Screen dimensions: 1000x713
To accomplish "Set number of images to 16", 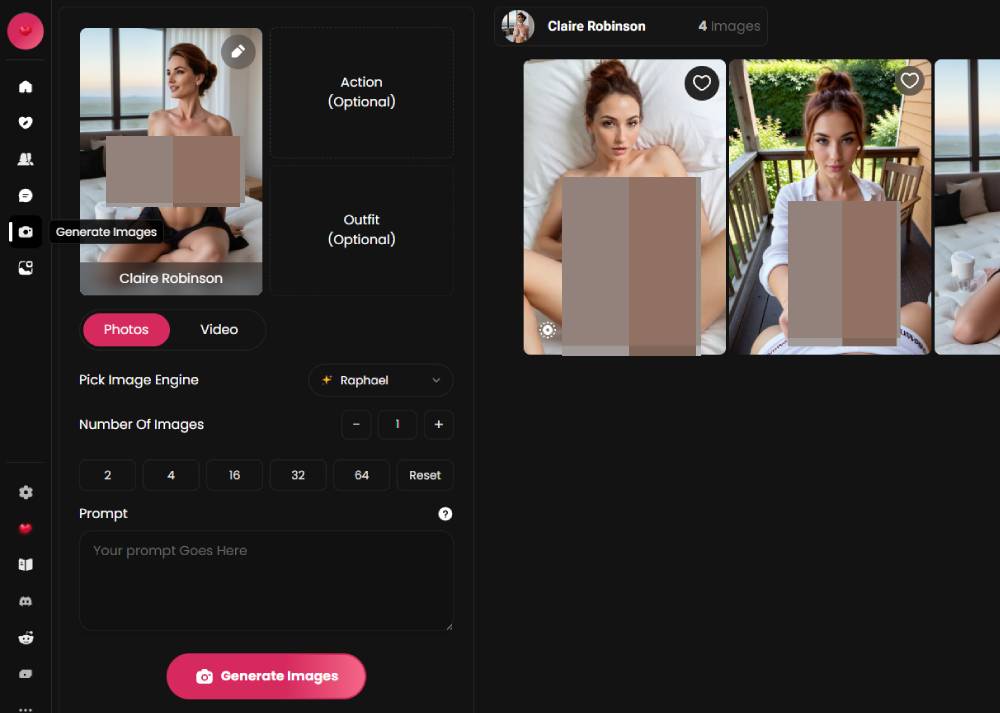I will pyautogui.click(x=234, y=475).
